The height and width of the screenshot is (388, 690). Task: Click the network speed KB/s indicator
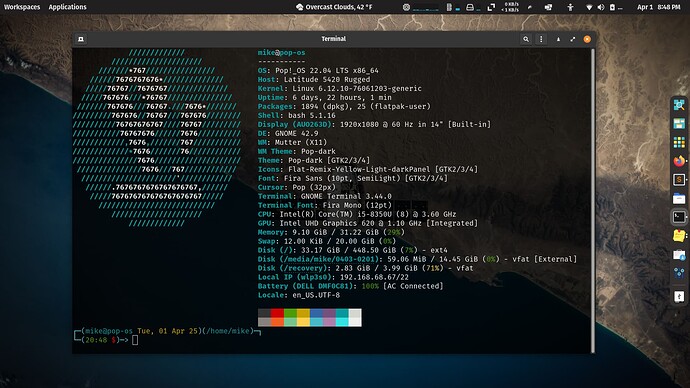tap(510, 7)
